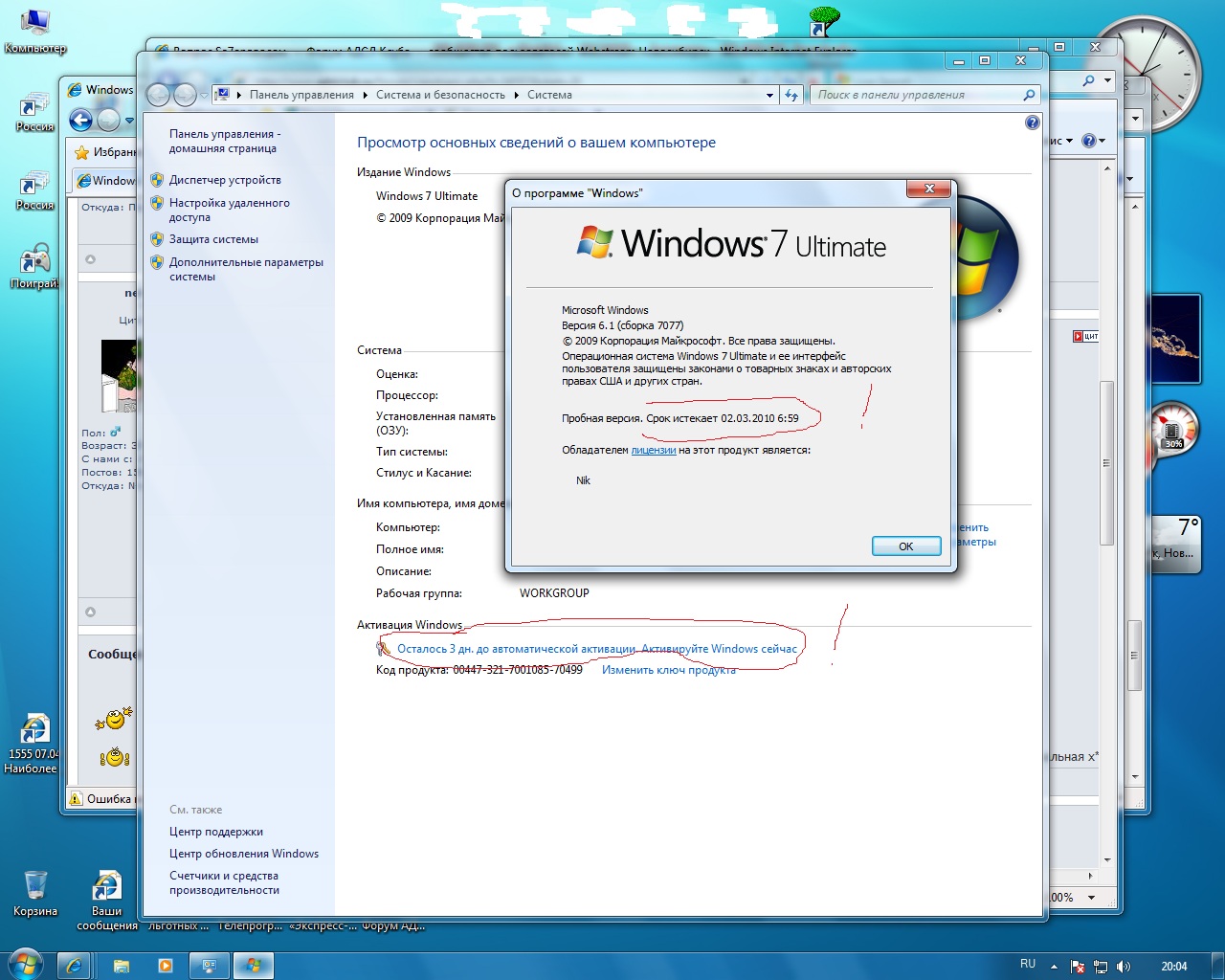Expand arrow after Система и безопасность breadcrumb
1225x980 pixels.
tap(516, 95)
